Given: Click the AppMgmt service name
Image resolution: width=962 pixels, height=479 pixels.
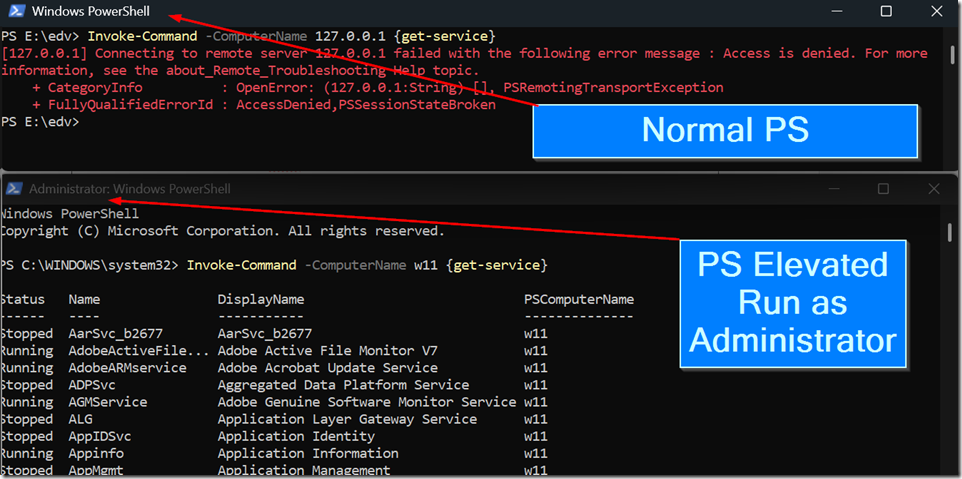Looking at the screenshot, I should click(x=96, y=472).
